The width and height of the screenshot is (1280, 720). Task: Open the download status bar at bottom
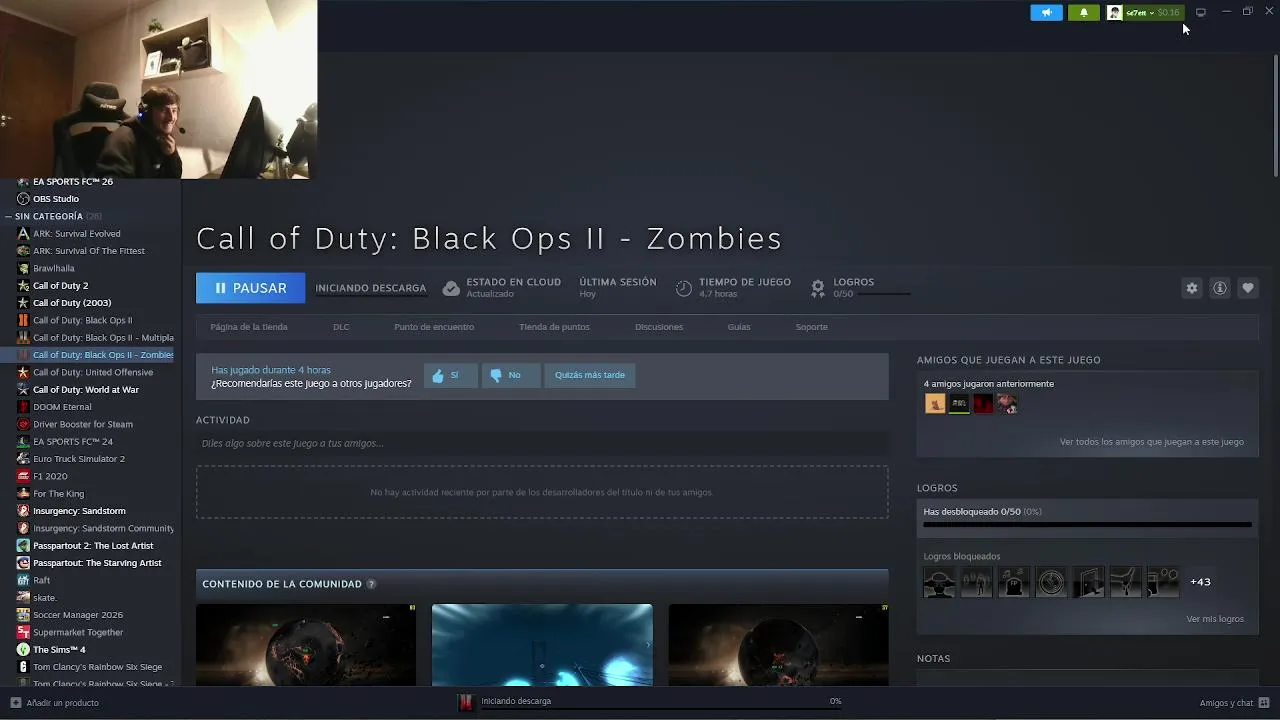tap(650, 702)
